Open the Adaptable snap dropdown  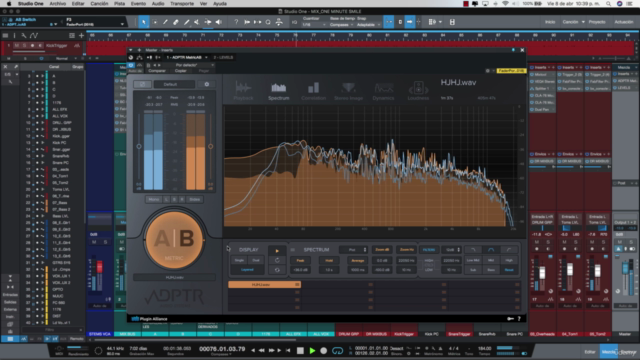click(369, 25)
